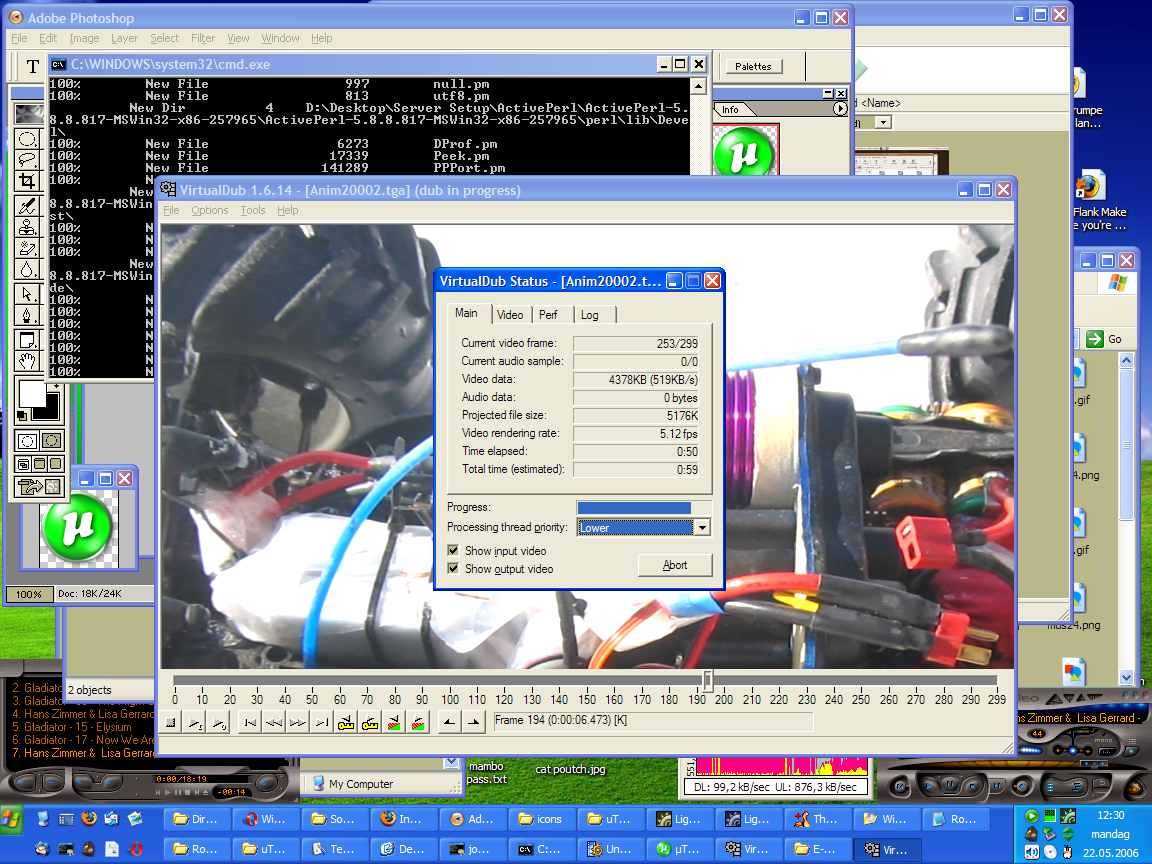1152x864 pixels.
Task: Select Full Screen Mode button in toolbox
Action: tap(56, 464)
